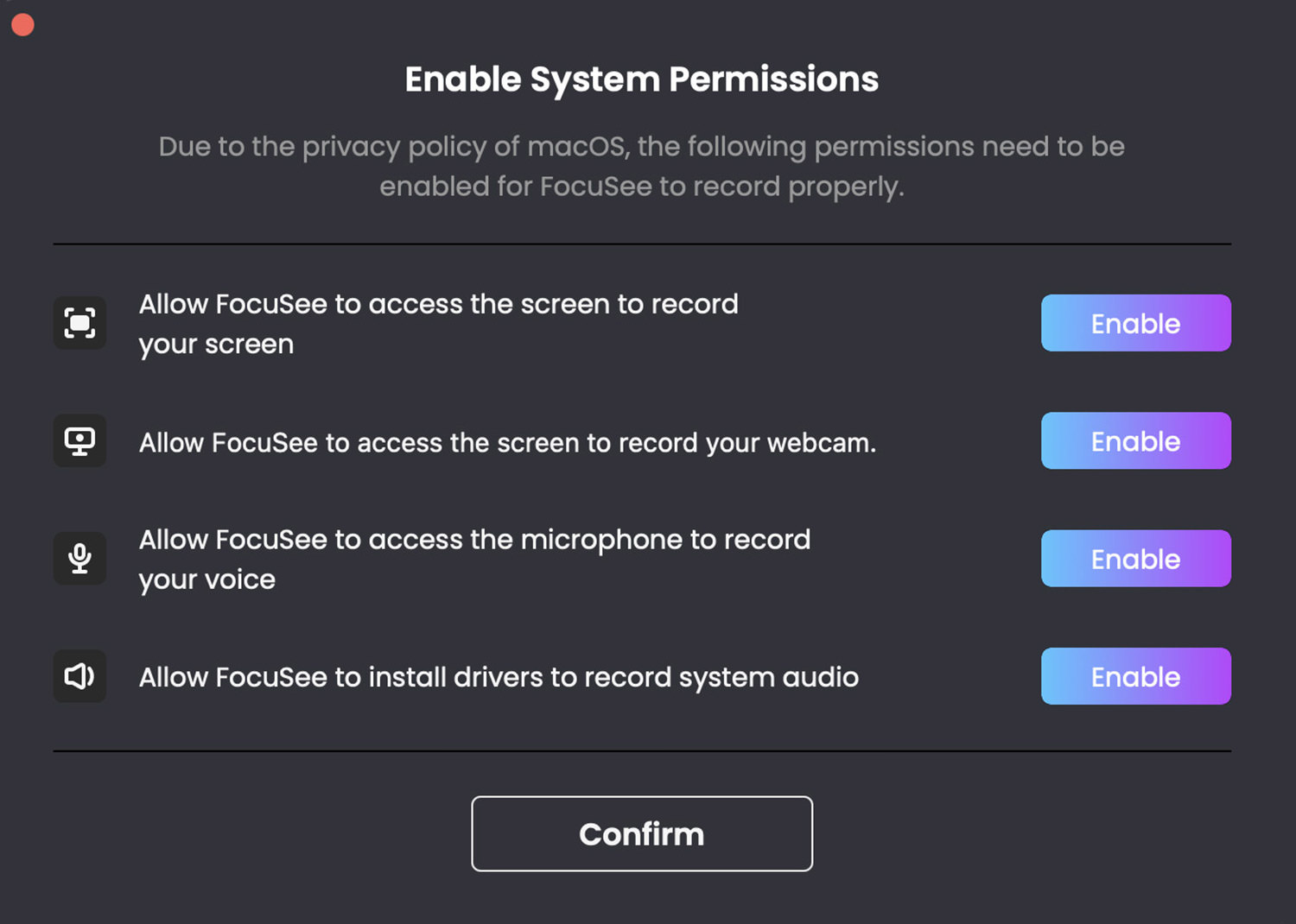Confirm the permission settings
Image resolution: width=1296 pixels, height=924 pixels.
click(642, 833)
